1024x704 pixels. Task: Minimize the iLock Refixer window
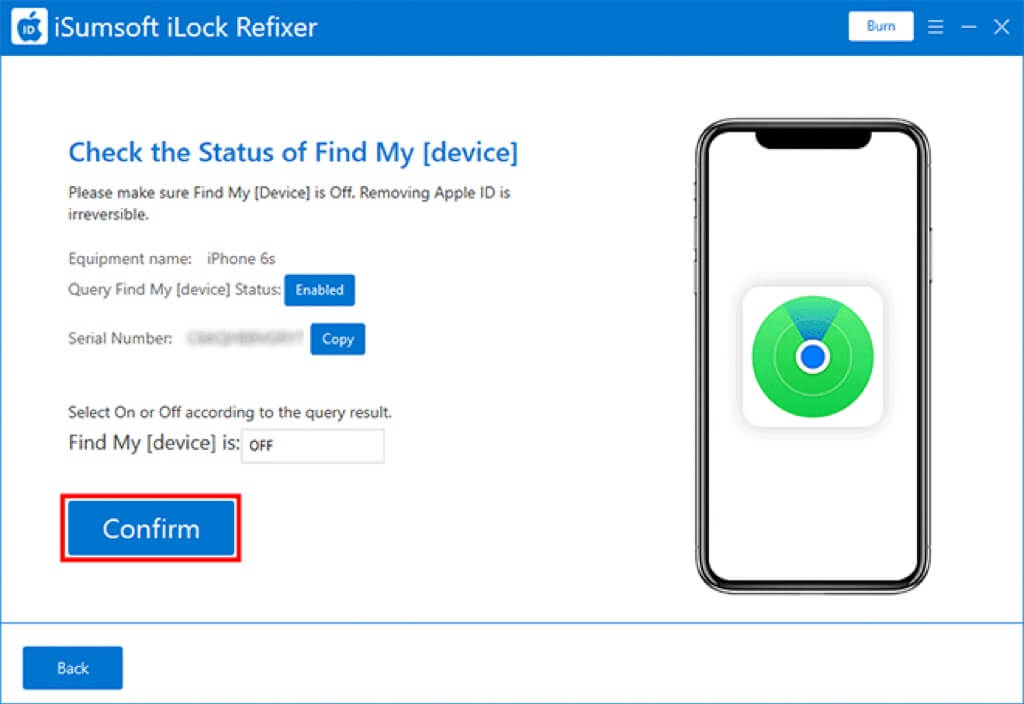(x=968, y=27)
